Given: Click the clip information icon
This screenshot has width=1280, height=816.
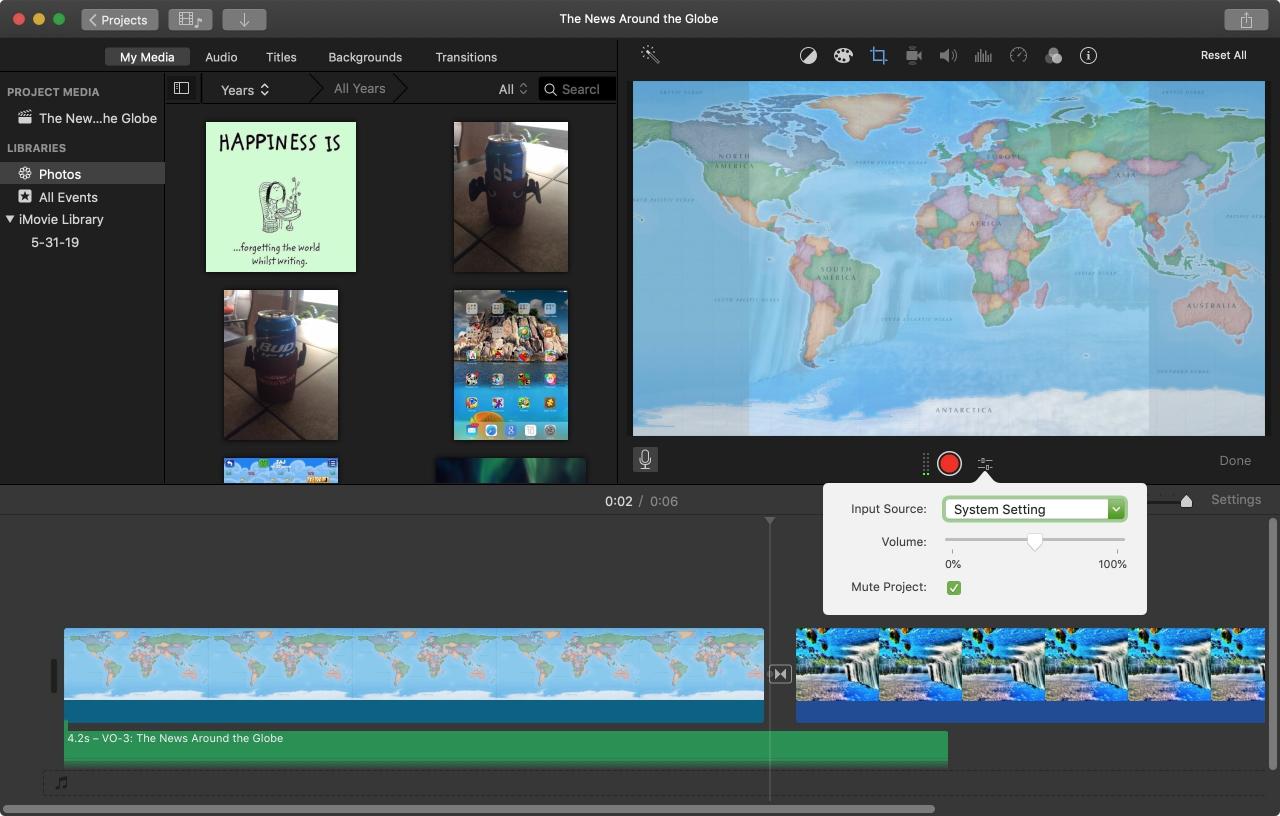Looking at the screenshot, I should coord(1088,56).
